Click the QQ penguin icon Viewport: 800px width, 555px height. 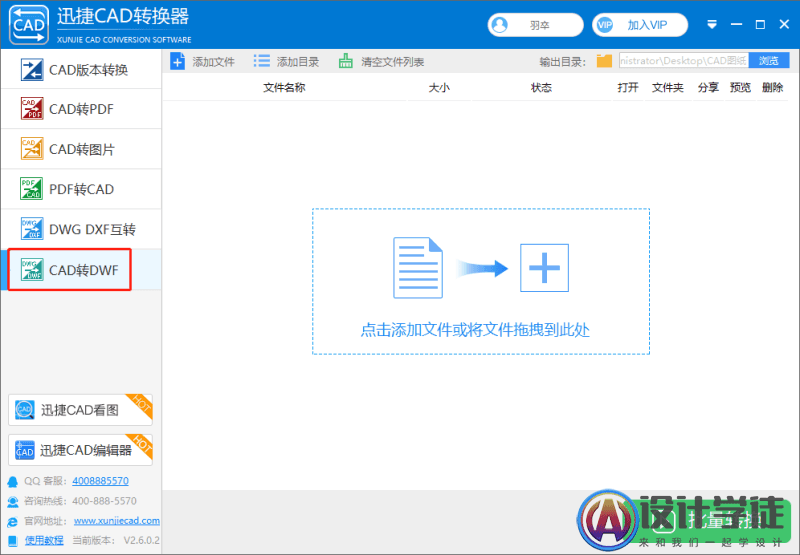pos(13,482)
